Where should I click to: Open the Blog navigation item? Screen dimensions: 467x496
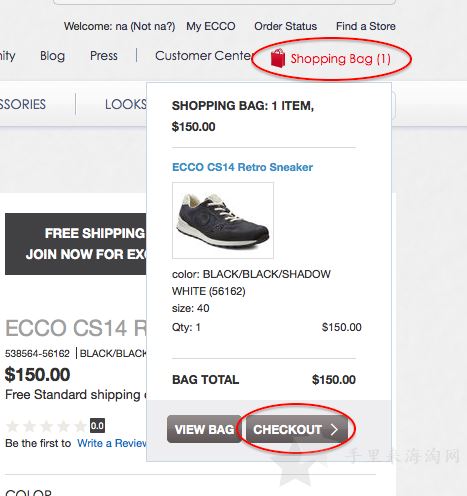(x=52, y=56)
